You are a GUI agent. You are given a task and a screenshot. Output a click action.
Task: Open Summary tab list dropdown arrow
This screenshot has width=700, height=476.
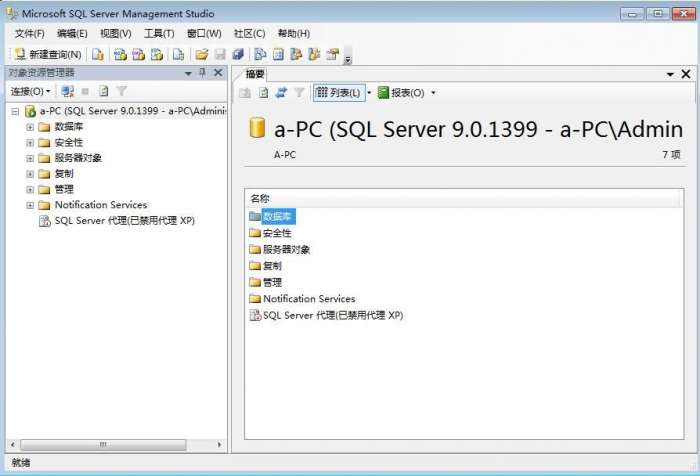tap(670, 75)
